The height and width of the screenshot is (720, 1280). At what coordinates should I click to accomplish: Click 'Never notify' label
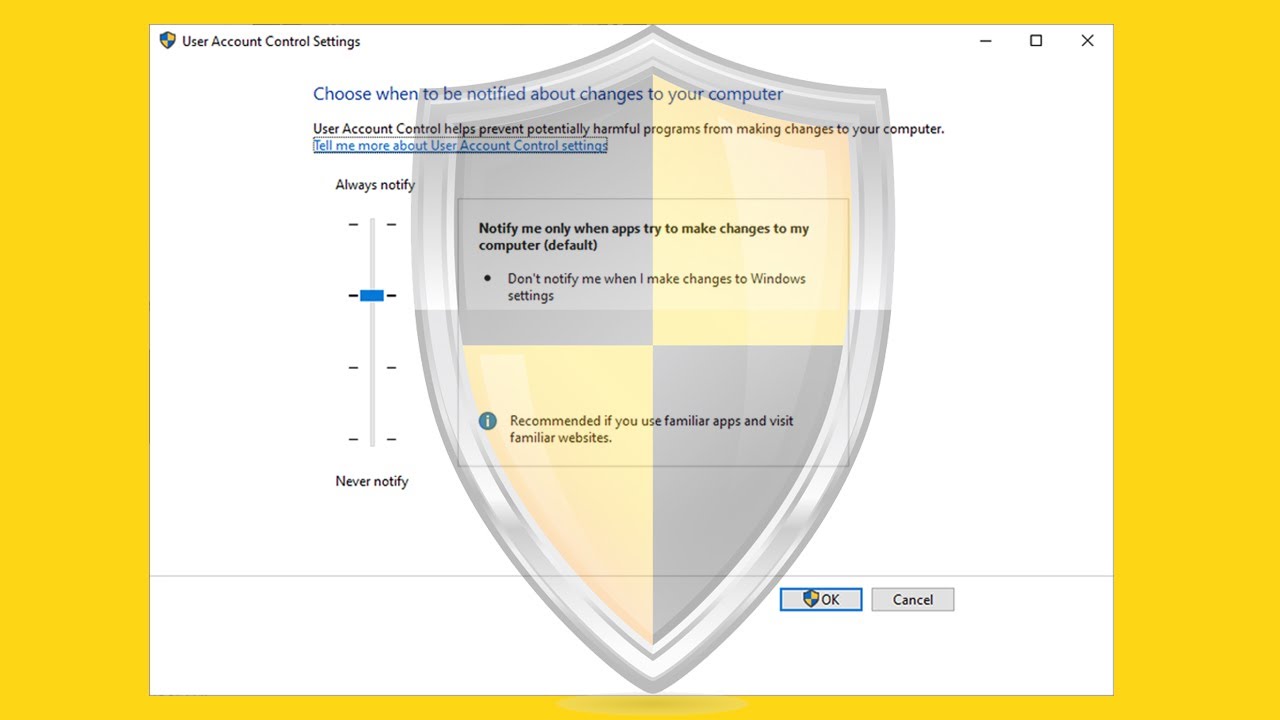point(372,481)
